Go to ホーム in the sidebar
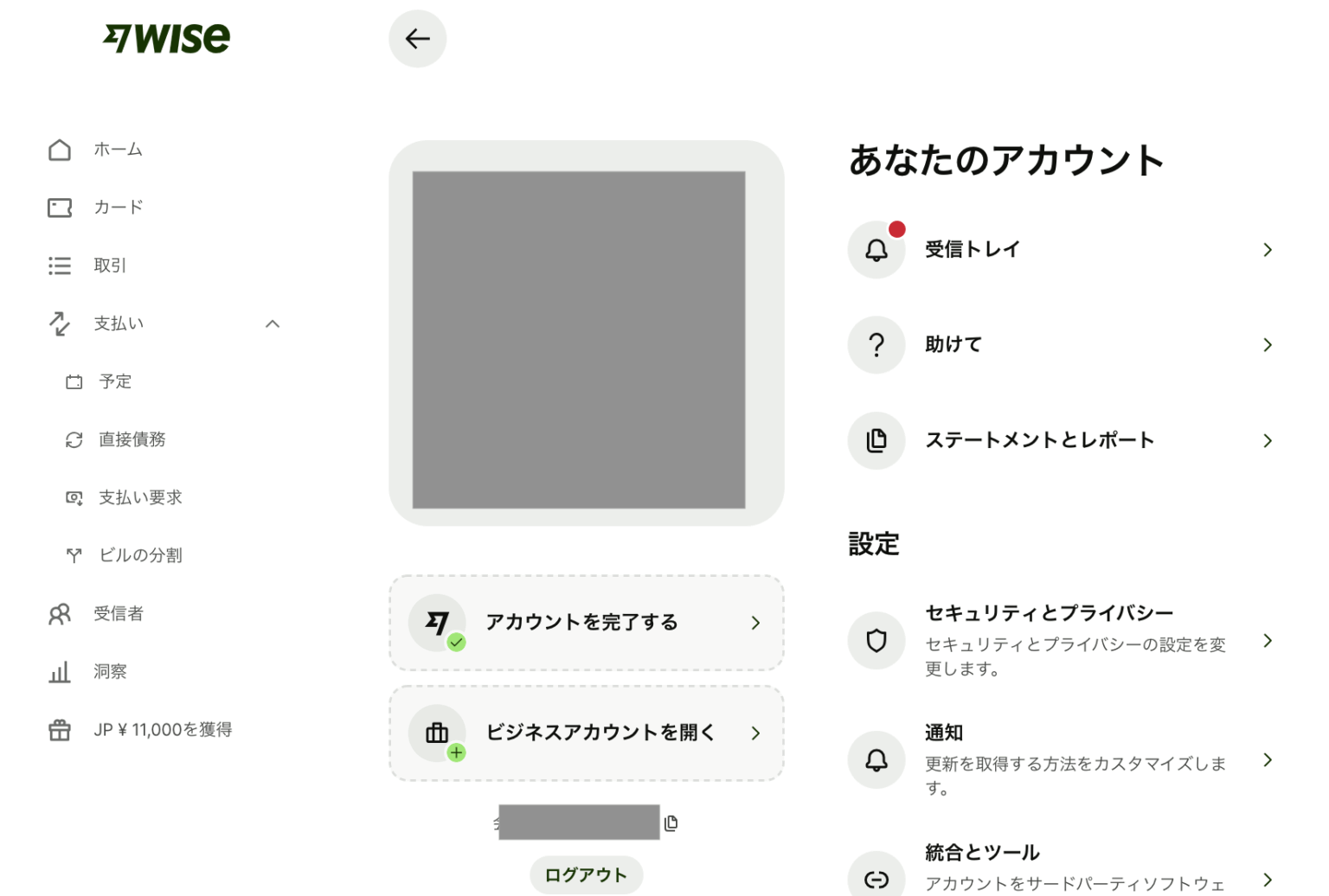The height and width of the screenshot is (896, 1329). pos(118,150)
